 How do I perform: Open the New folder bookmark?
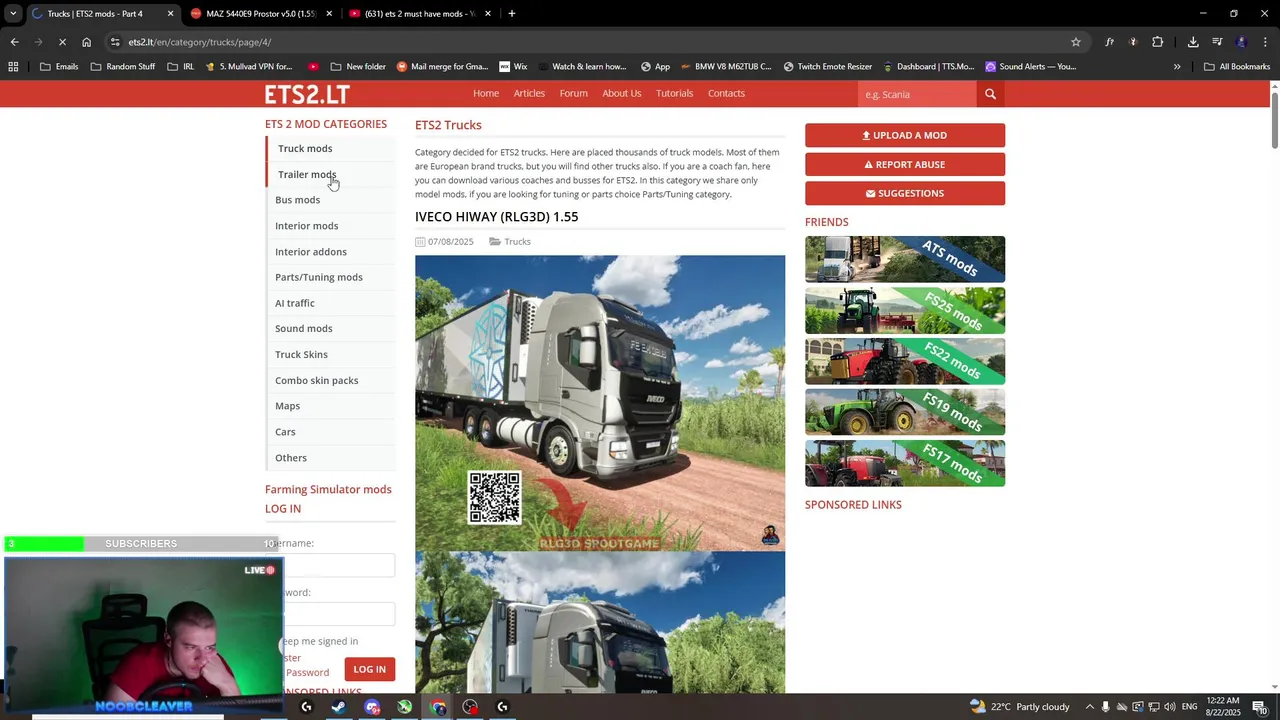[x=358, y=67]
